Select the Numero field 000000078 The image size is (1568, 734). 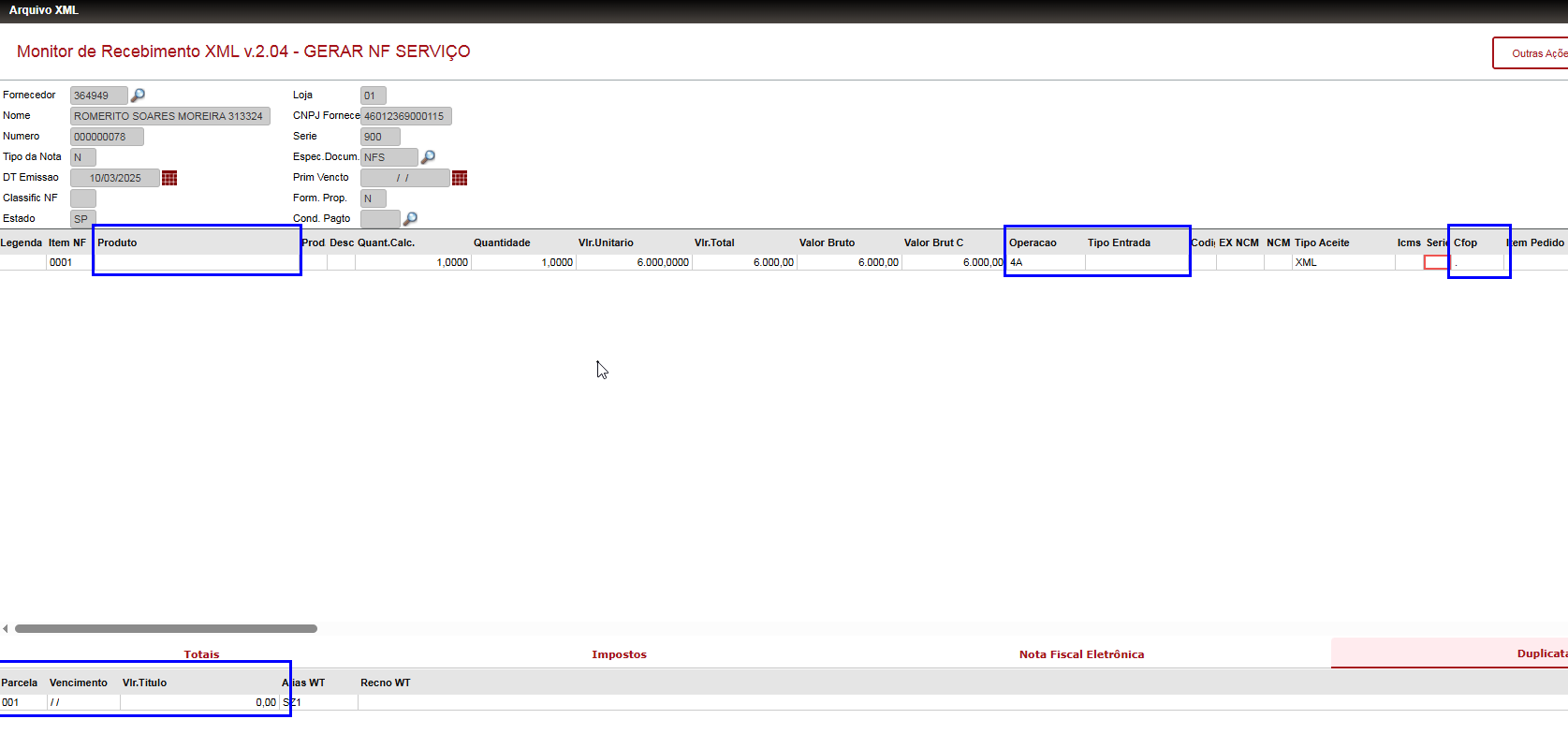tap(107, 137)
